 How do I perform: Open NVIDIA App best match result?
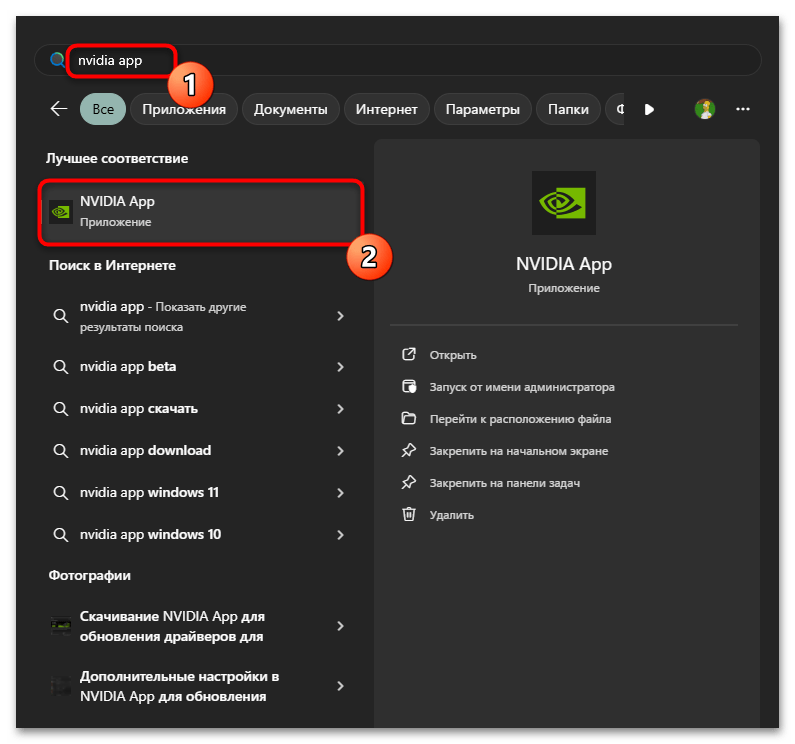[201, 211]
